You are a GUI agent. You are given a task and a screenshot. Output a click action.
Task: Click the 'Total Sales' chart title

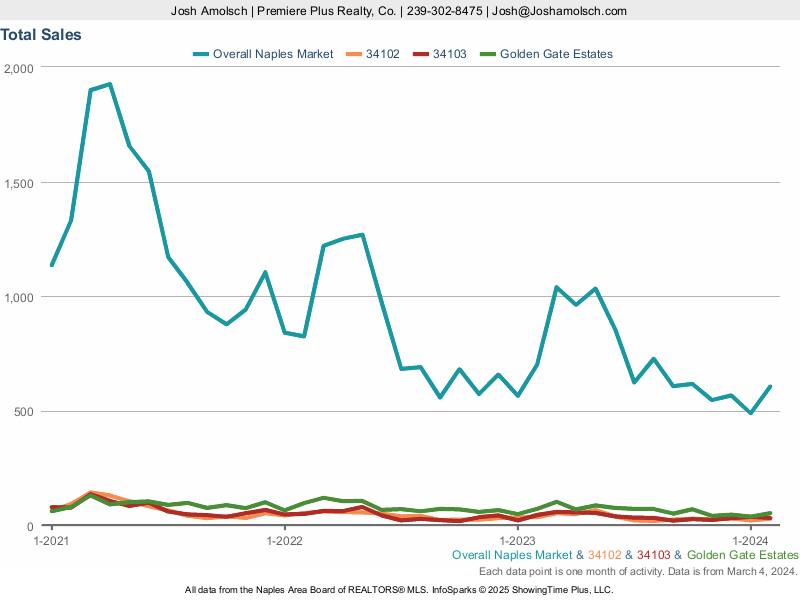41,35
